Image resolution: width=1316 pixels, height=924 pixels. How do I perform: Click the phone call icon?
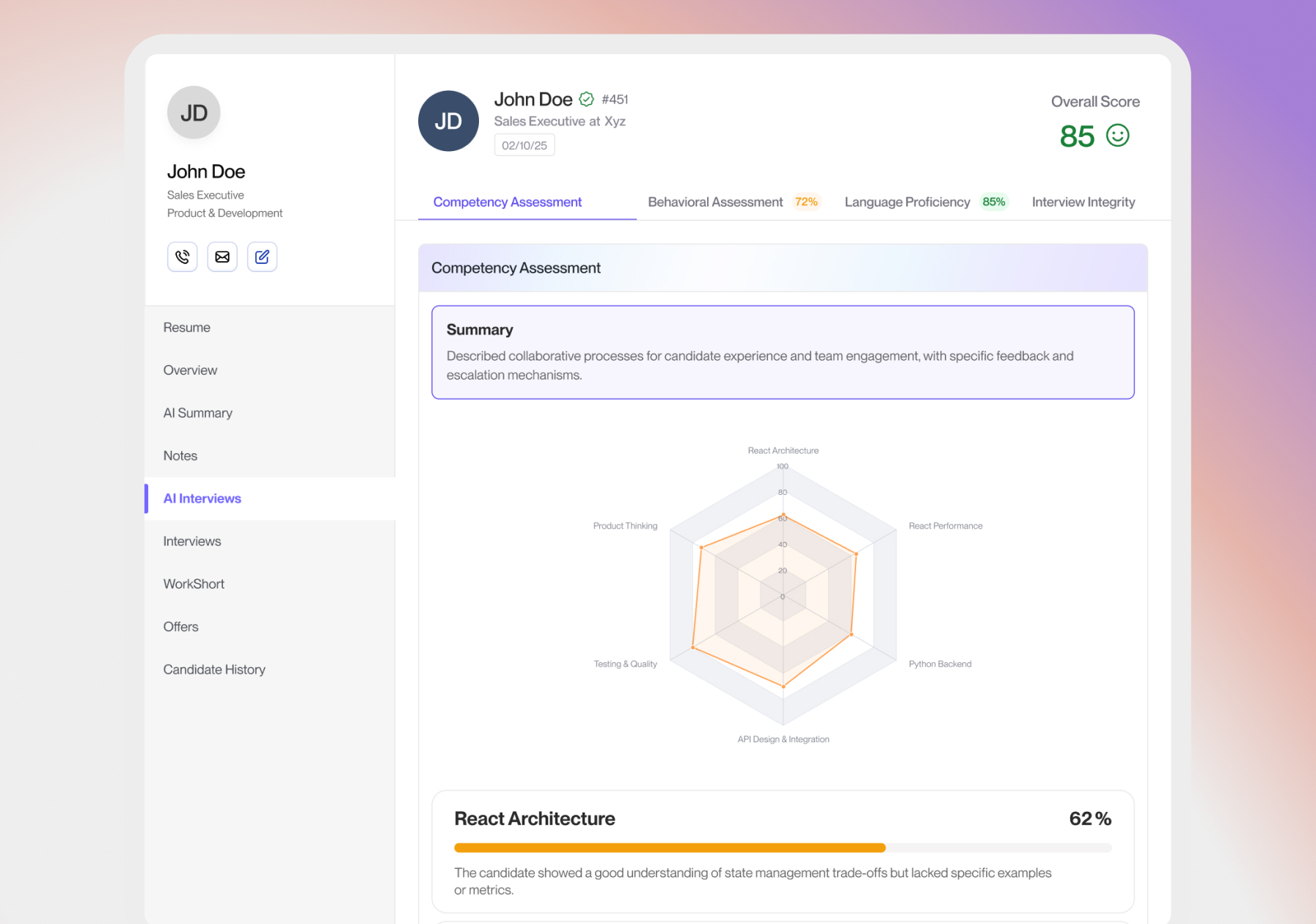pyautogui.click(x=183, y=257)
